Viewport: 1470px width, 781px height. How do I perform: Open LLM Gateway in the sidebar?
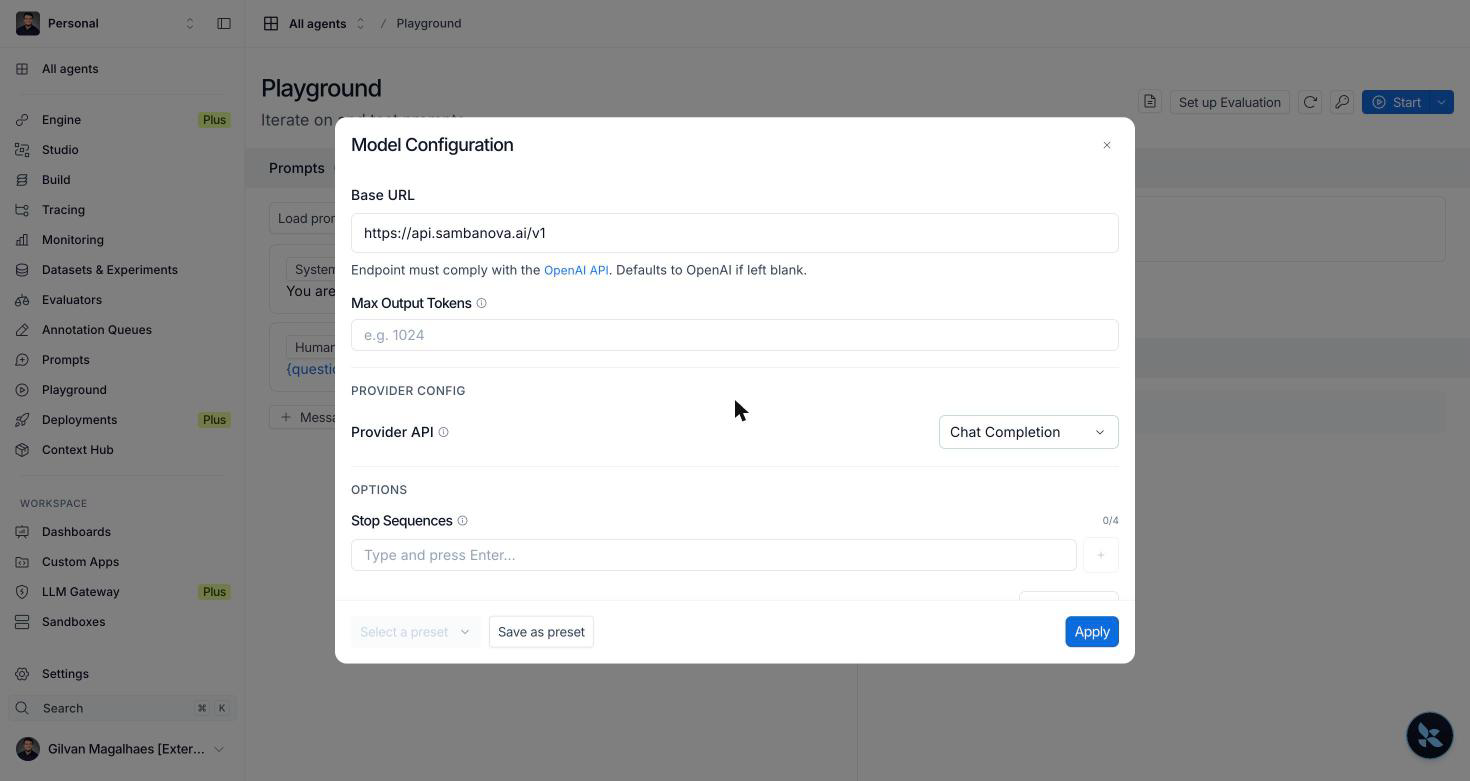[80, 592]
